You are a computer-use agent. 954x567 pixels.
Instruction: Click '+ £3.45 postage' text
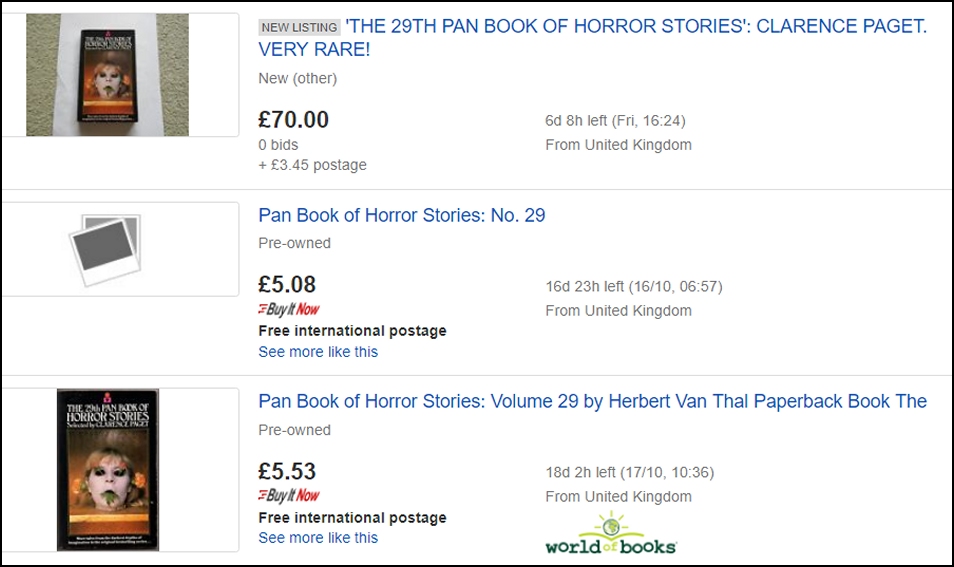coord(312,165)
